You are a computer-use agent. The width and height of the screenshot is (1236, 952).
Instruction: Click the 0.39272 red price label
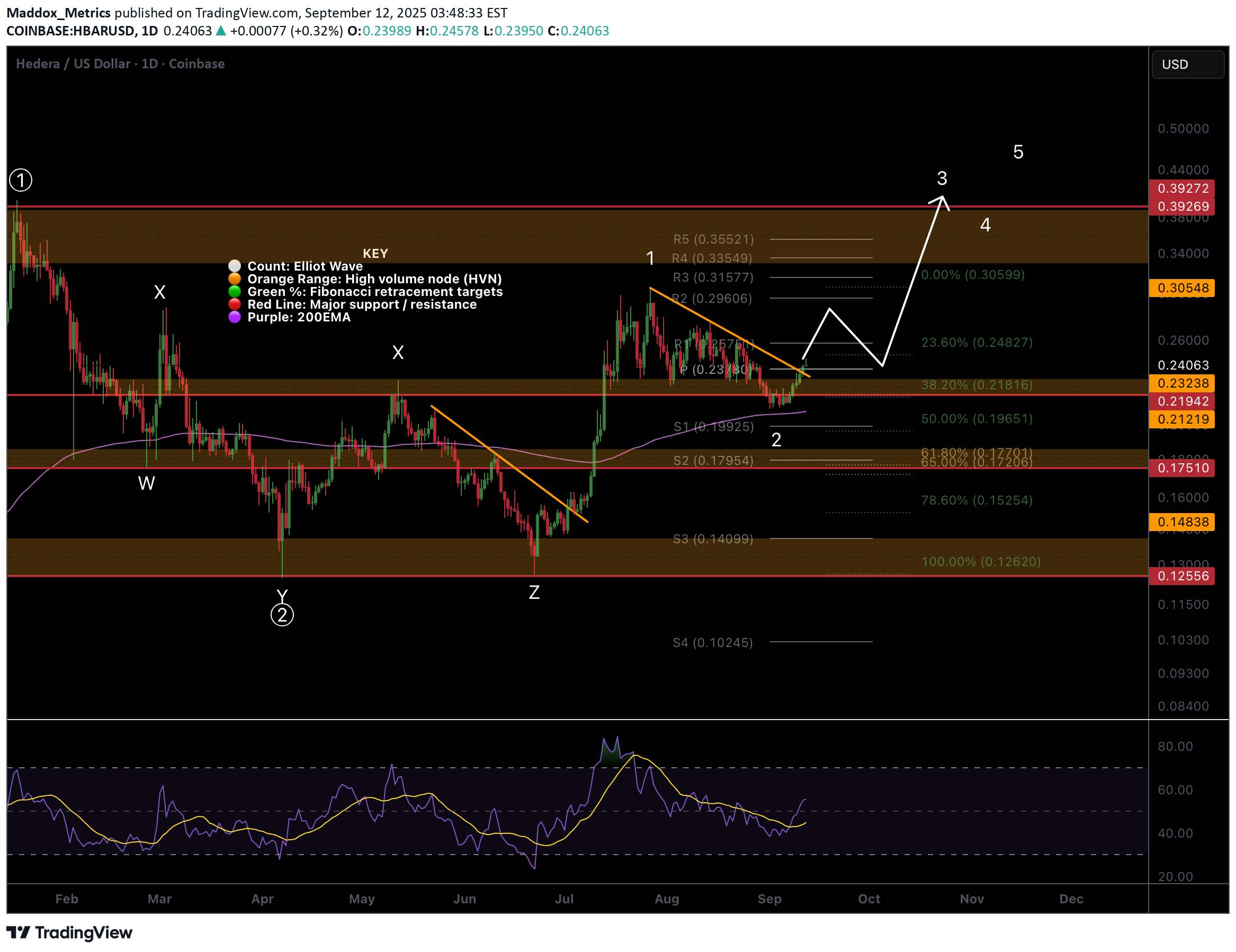[x=1182, y=188]
